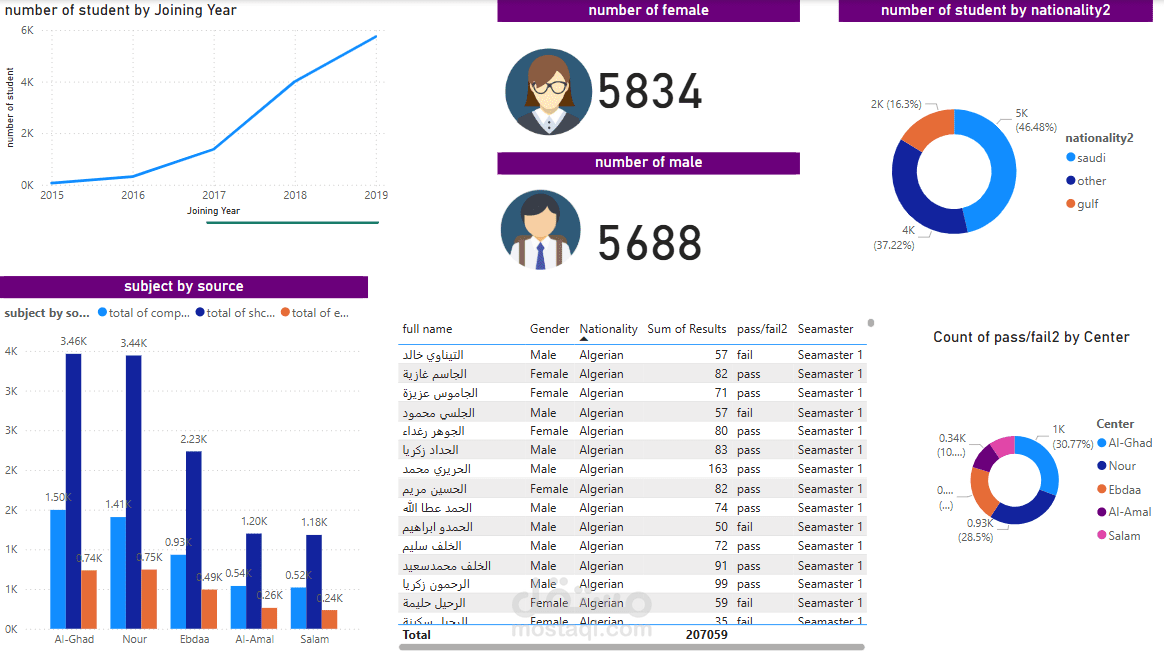Click Salam dark blue 1.18K bar
Screen dimensions: 1164x654
pos(314,582)
